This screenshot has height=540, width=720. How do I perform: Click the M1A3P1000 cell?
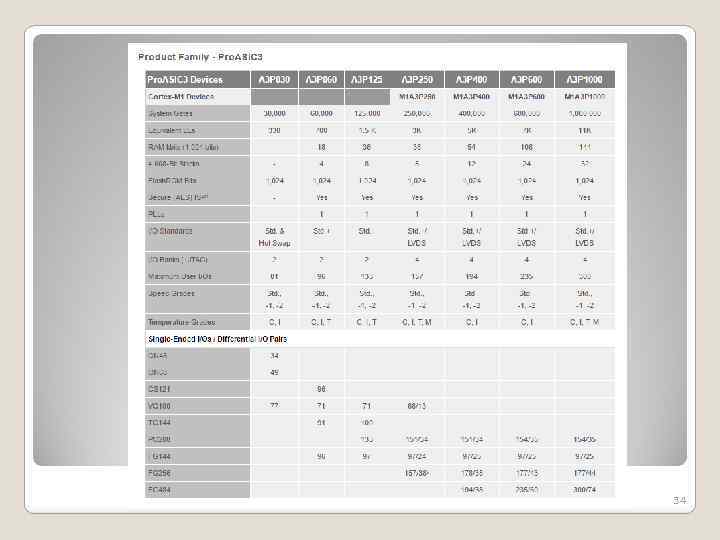pyautogui.click(x=585, y=97)
